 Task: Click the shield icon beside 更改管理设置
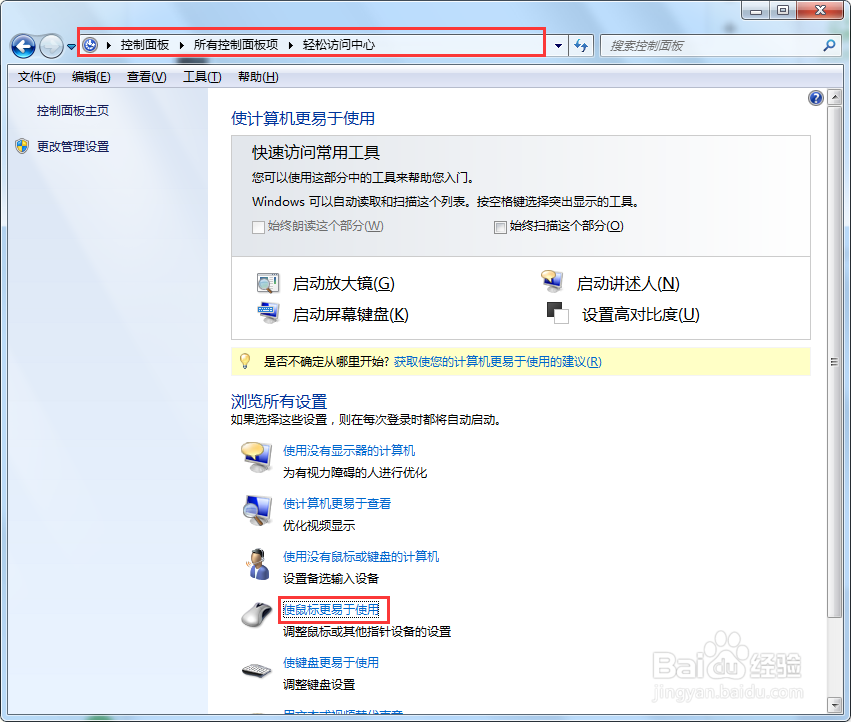pyautogui.click(x=22, y=146)
